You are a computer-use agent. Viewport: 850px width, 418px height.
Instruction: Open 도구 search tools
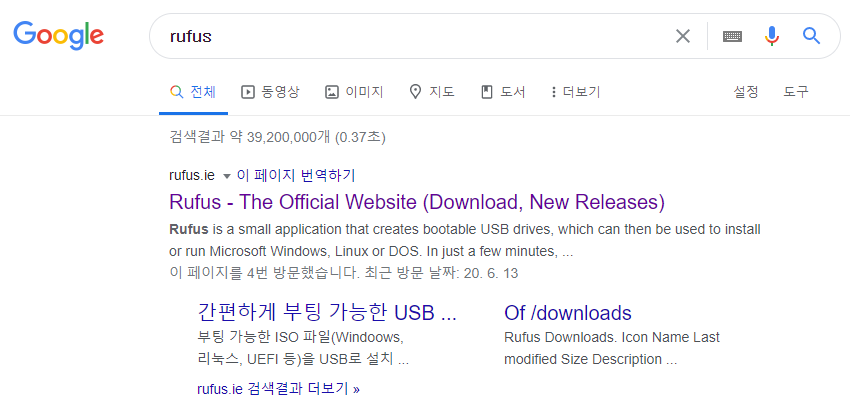coord(795,92)
